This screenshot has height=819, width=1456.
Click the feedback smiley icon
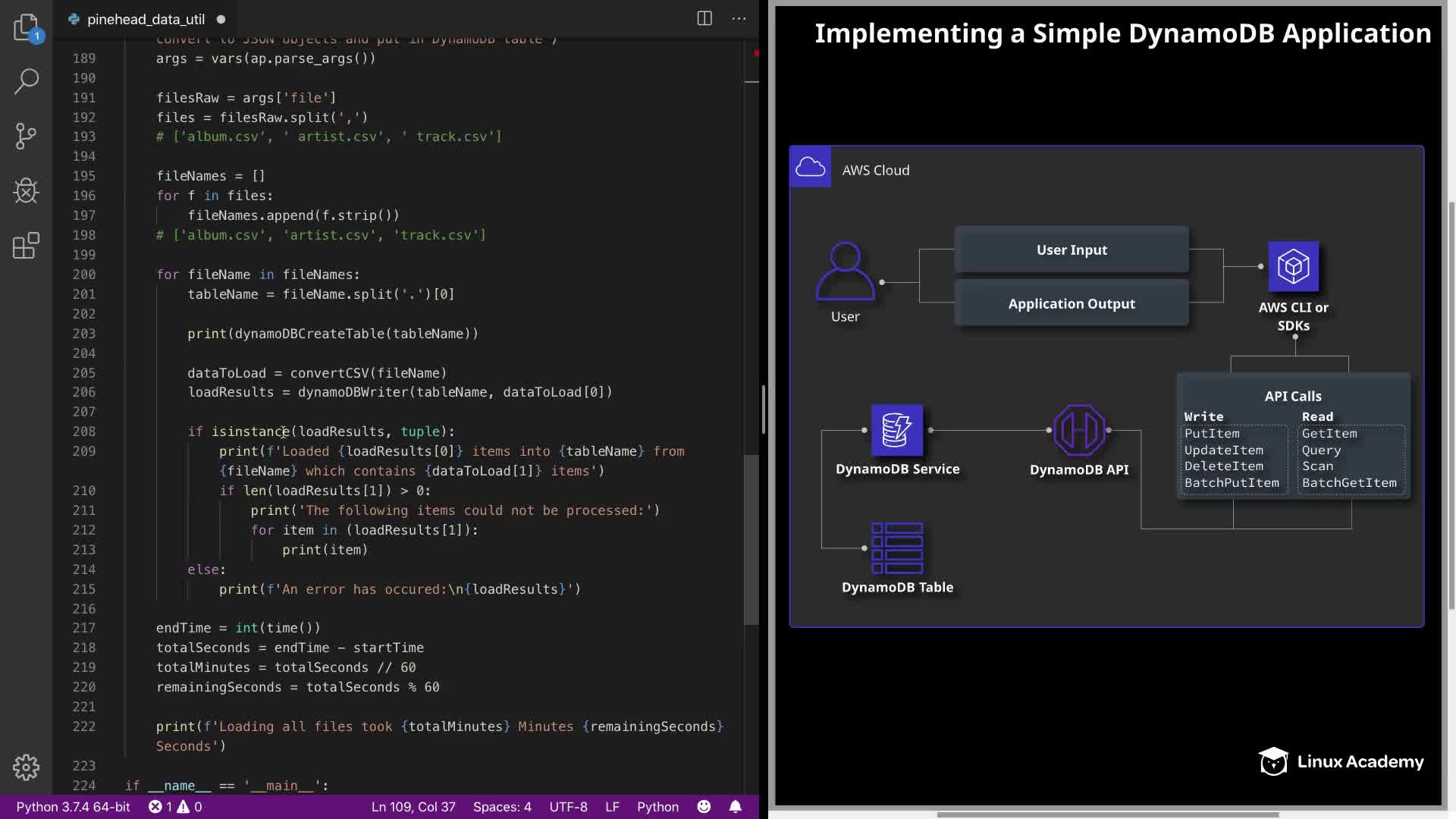[x=704, y=807]
